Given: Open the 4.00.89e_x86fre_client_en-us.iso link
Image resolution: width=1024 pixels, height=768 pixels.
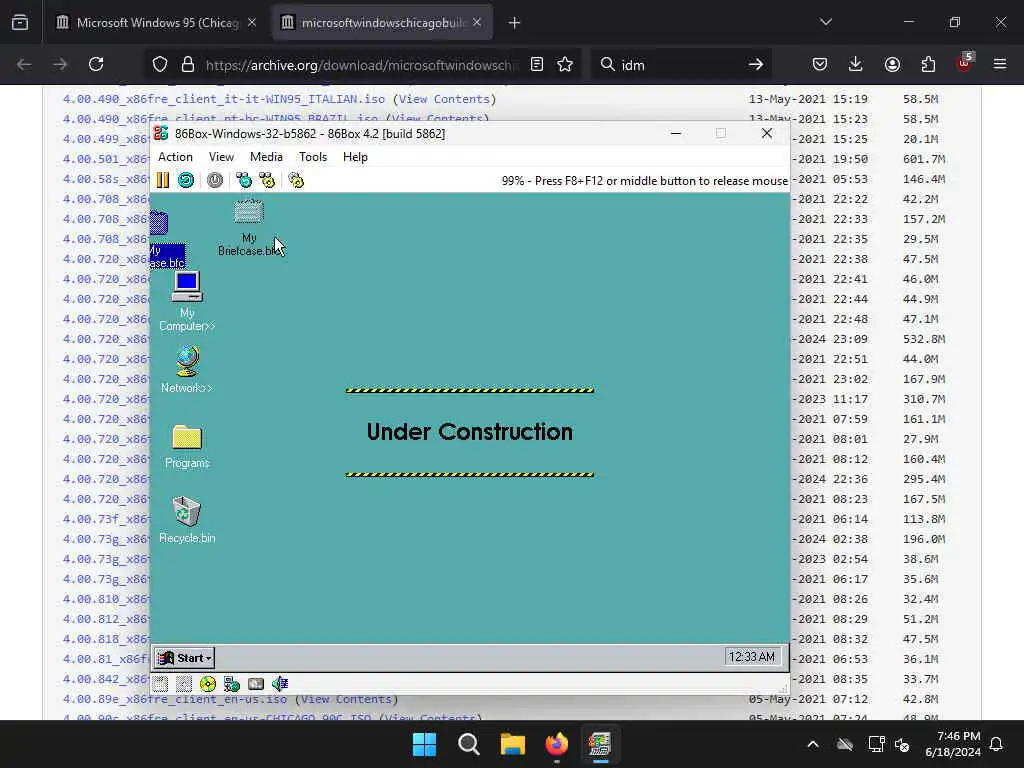Looking at the screenshot, I should (174, 699).
